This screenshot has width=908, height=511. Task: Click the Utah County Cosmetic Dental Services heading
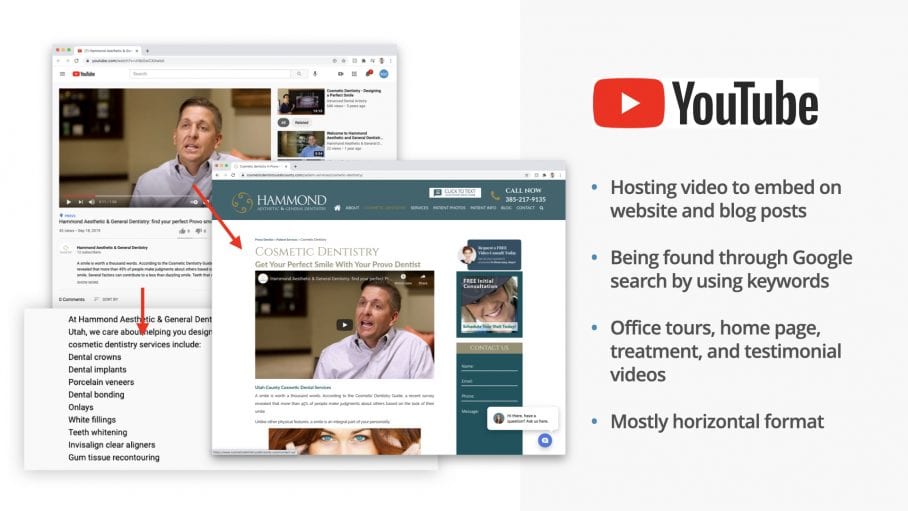[293, 388]
